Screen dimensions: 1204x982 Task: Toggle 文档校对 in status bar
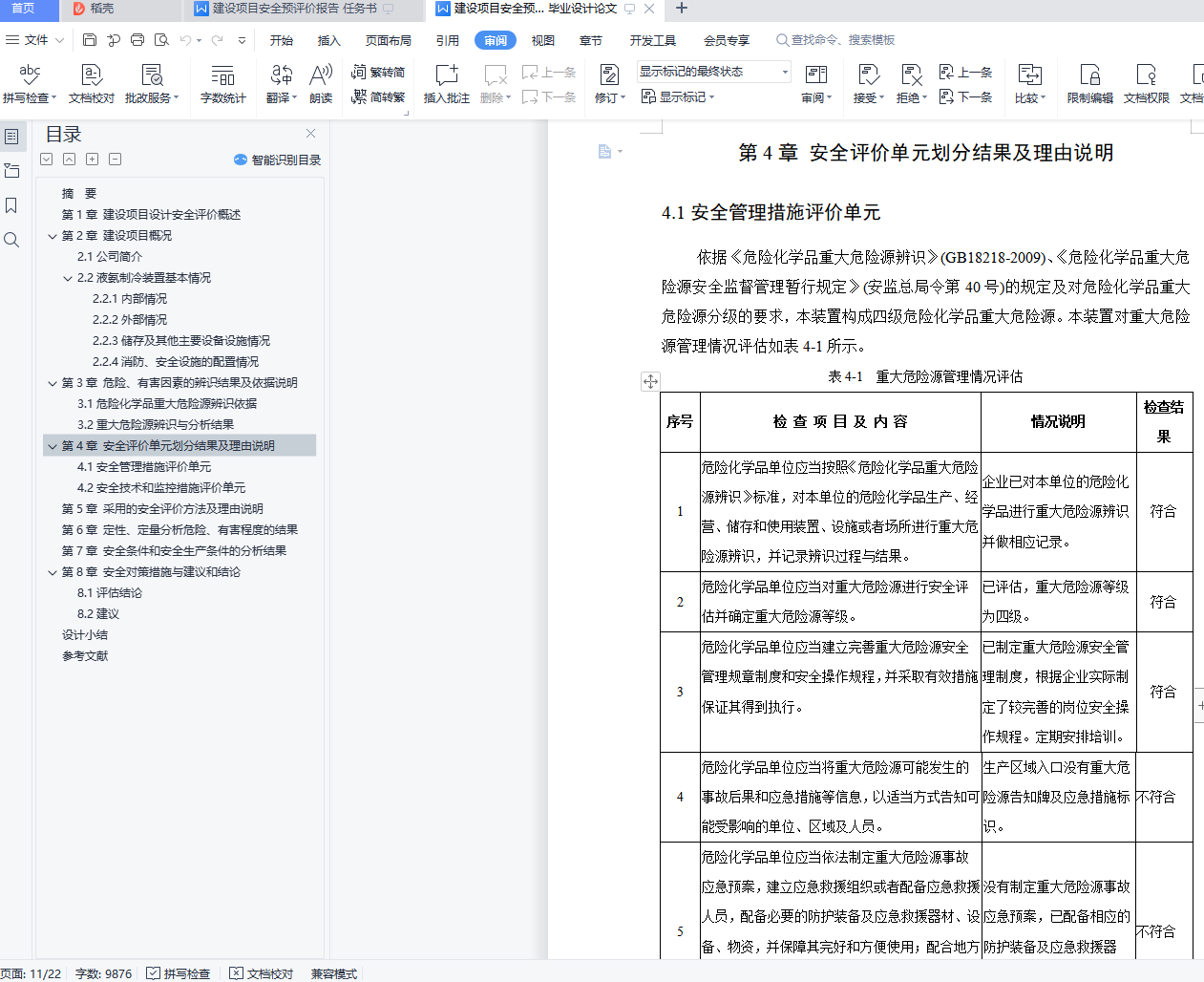(262, 973)
